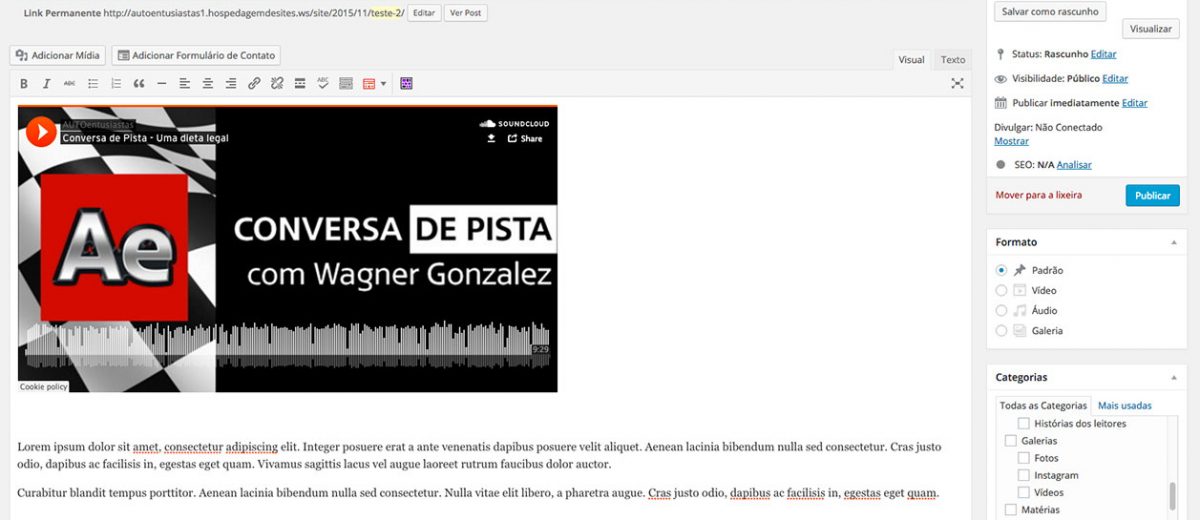Click the bulleted list icon
The width and height of the screenshot is (1200, 520).
tap(93, 84)
